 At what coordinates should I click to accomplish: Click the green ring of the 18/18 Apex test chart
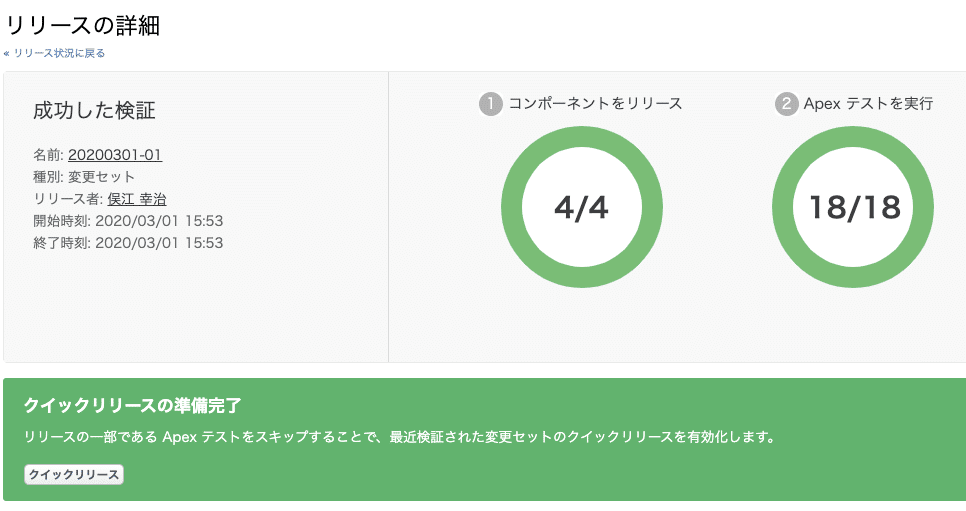coord(784,207)
